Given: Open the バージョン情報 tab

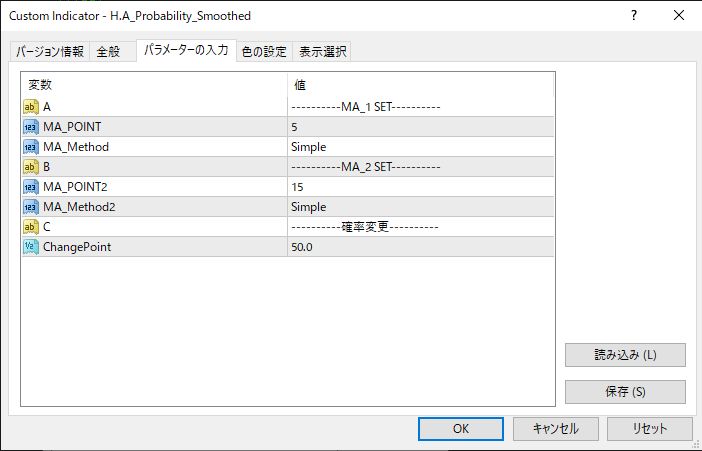Looking at the screenshot, I should (x=50, y=52).
